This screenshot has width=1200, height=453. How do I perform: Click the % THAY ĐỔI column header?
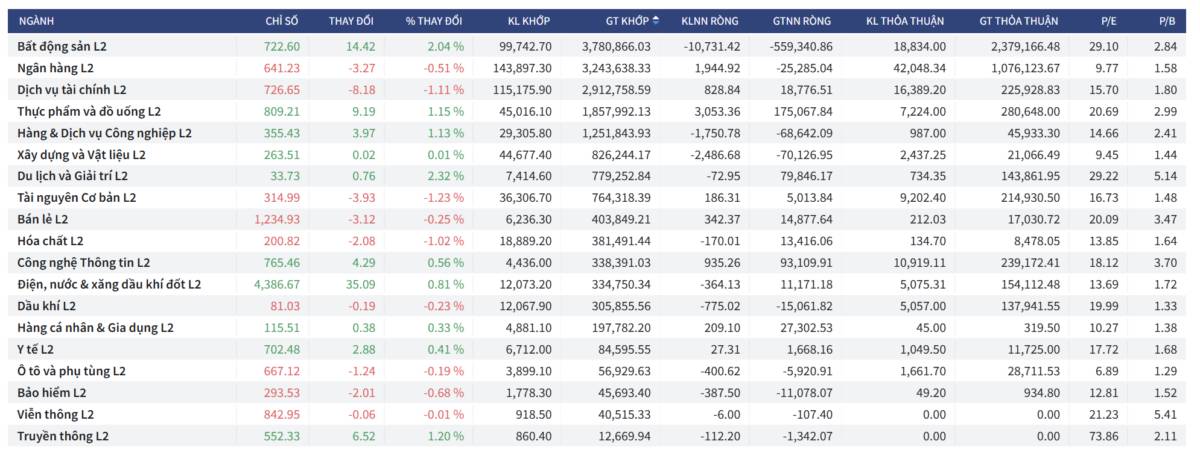(434, 20)
